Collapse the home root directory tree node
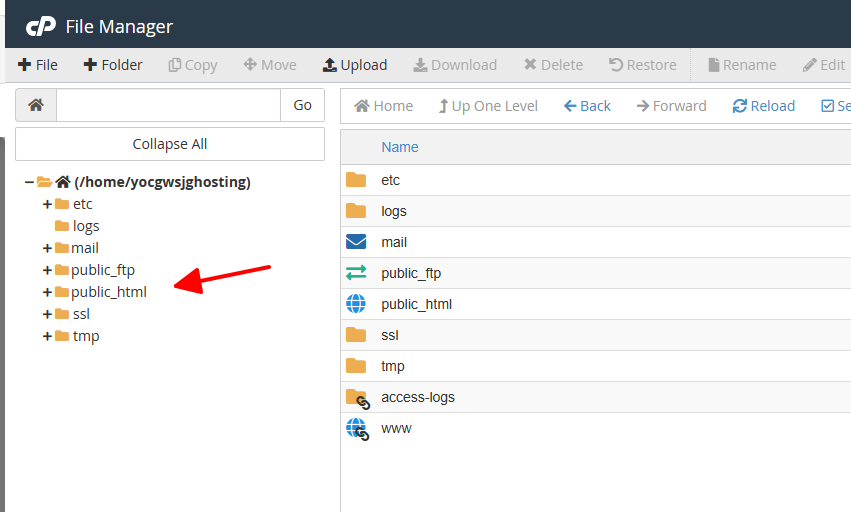This screenshot has height=512, width=851. tap(29, 182)
